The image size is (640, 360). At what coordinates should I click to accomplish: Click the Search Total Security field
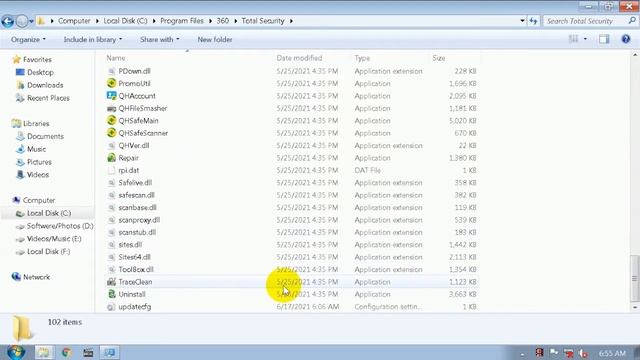coord(586,21)
